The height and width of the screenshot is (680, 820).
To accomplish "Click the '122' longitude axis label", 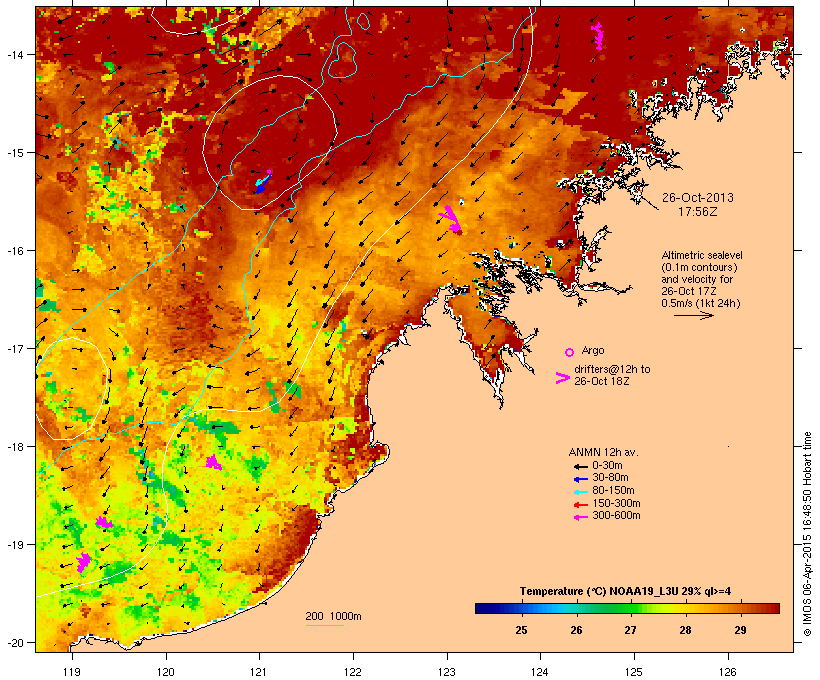I will 353,672.
